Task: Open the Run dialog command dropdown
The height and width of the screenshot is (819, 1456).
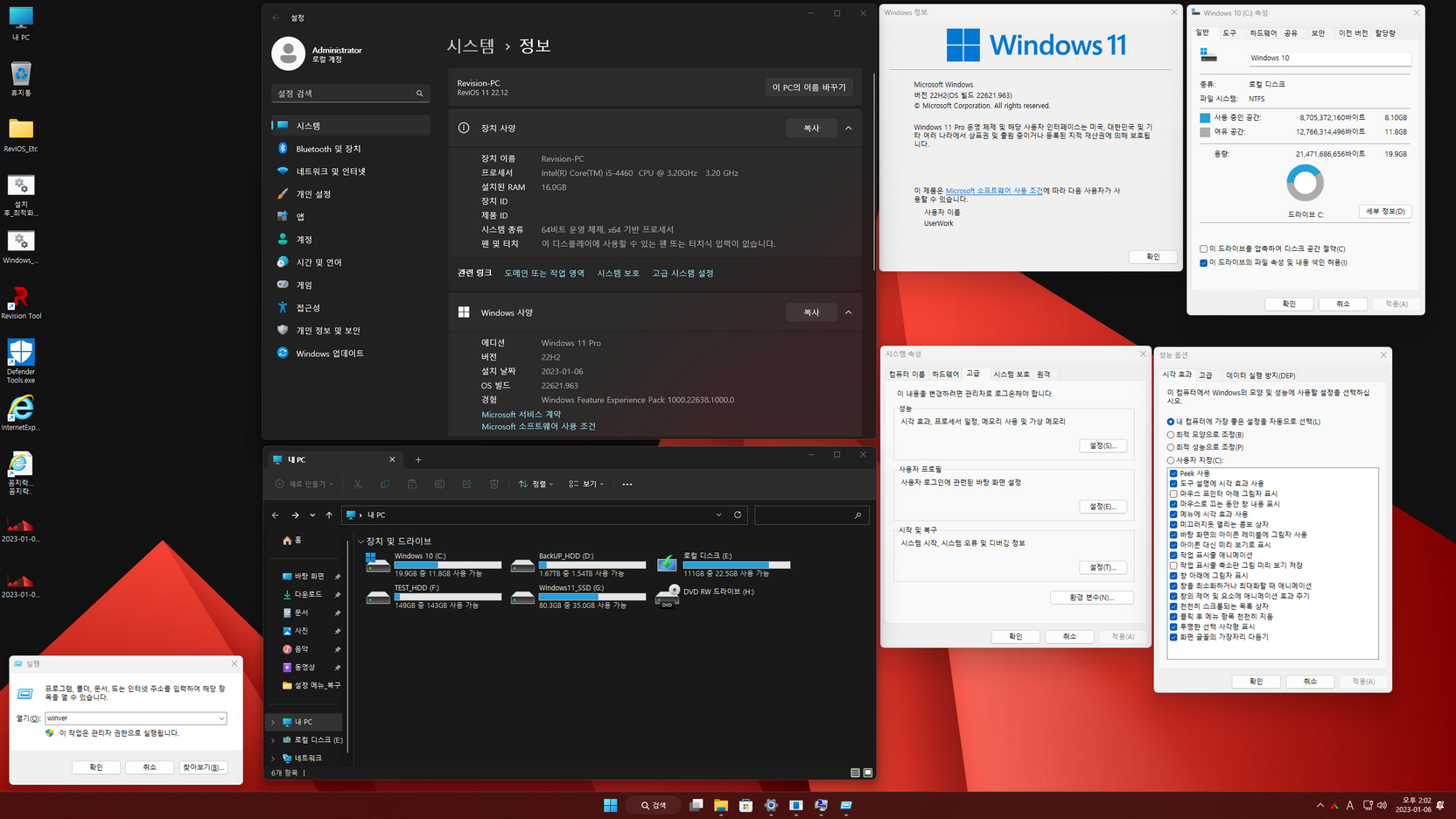Action: 221,718
